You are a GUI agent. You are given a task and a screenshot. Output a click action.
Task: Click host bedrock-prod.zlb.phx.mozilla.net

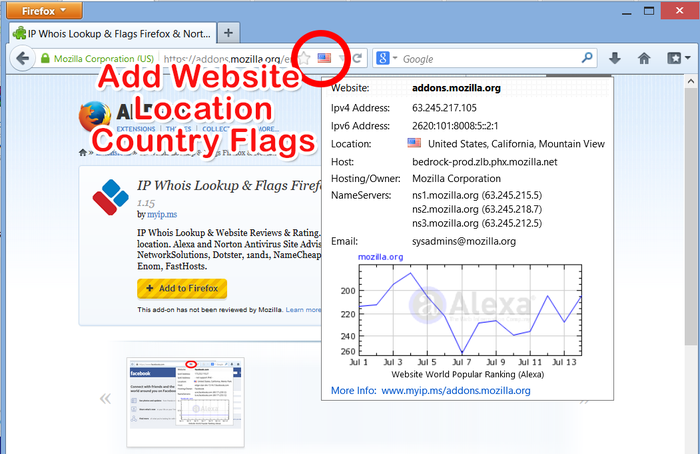point(484,162)
